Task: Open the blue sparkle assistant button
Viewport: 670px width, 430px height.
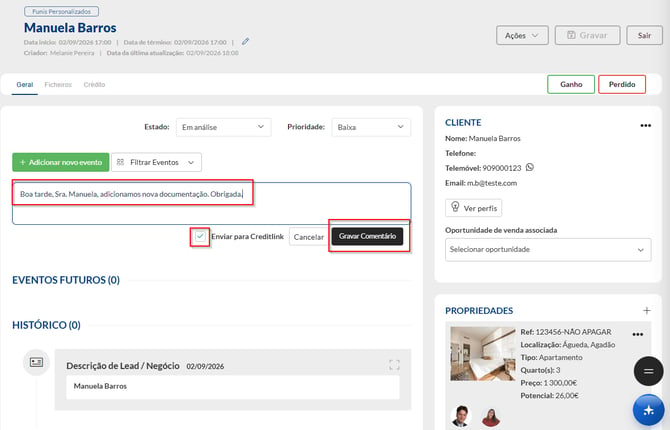Action: 649,410
